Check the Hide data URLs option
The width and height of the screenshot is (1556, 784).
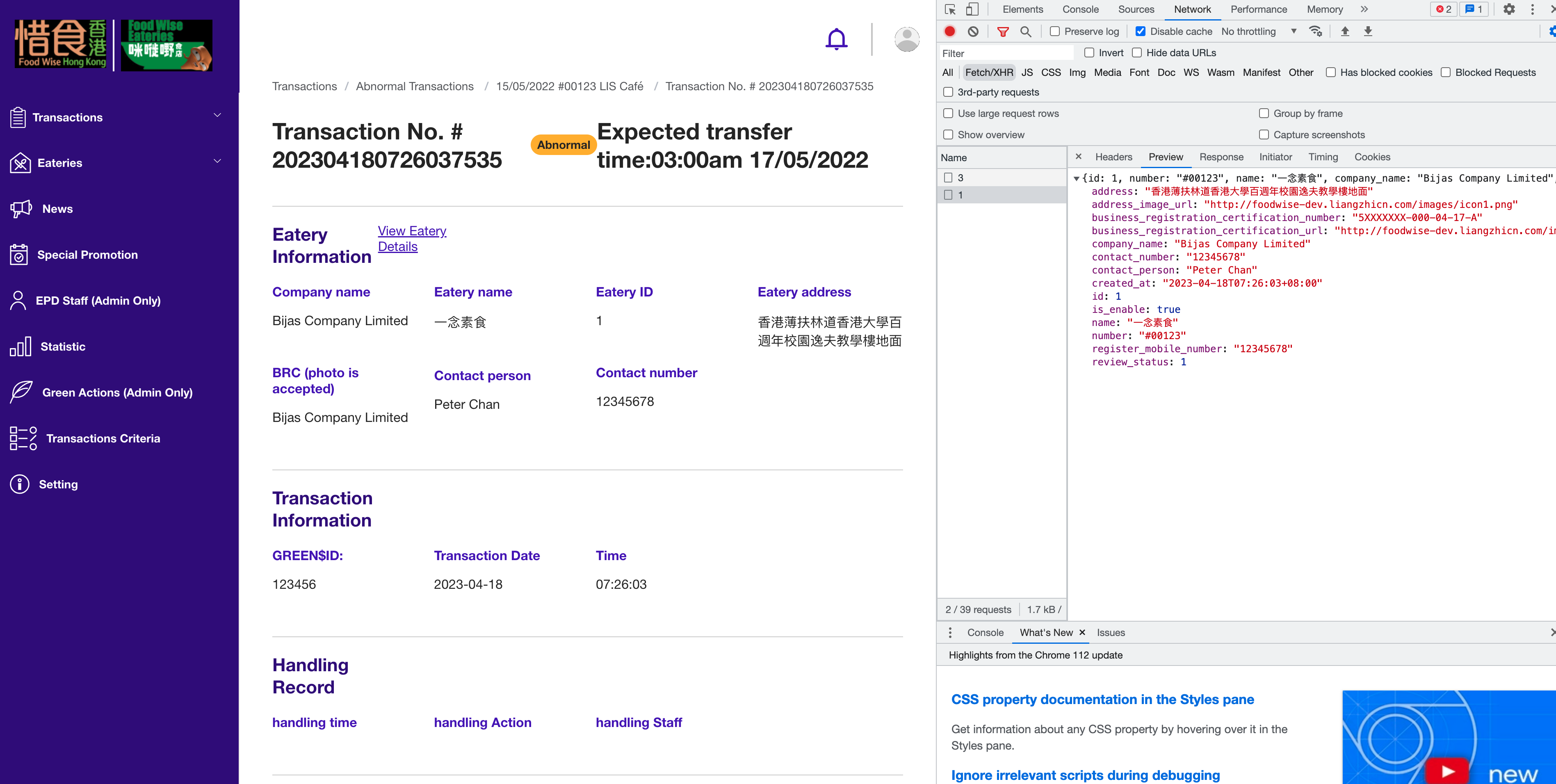[1137, 52]
